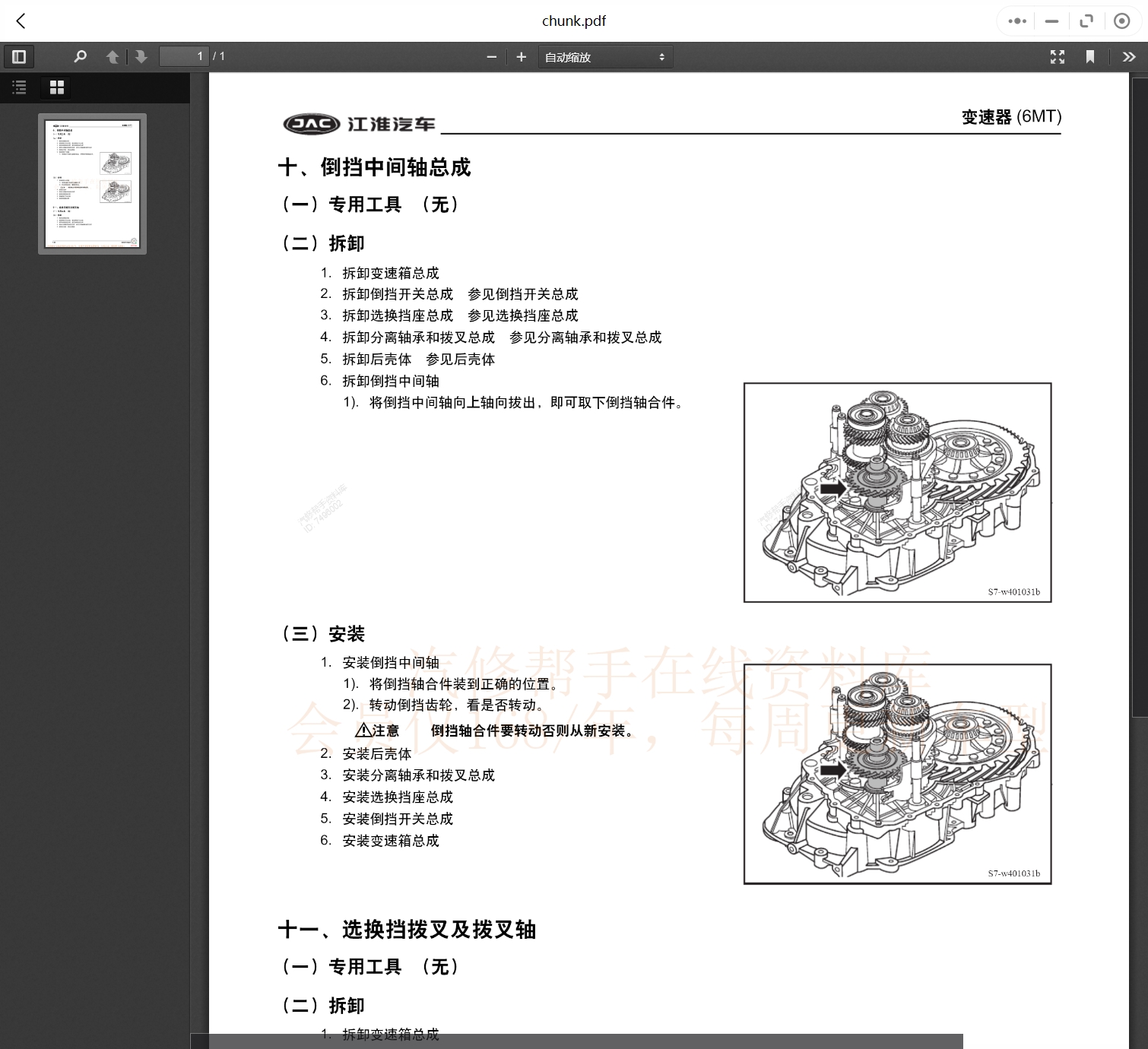Go to the previous page with the up arrow

click(x=112, y=56)
